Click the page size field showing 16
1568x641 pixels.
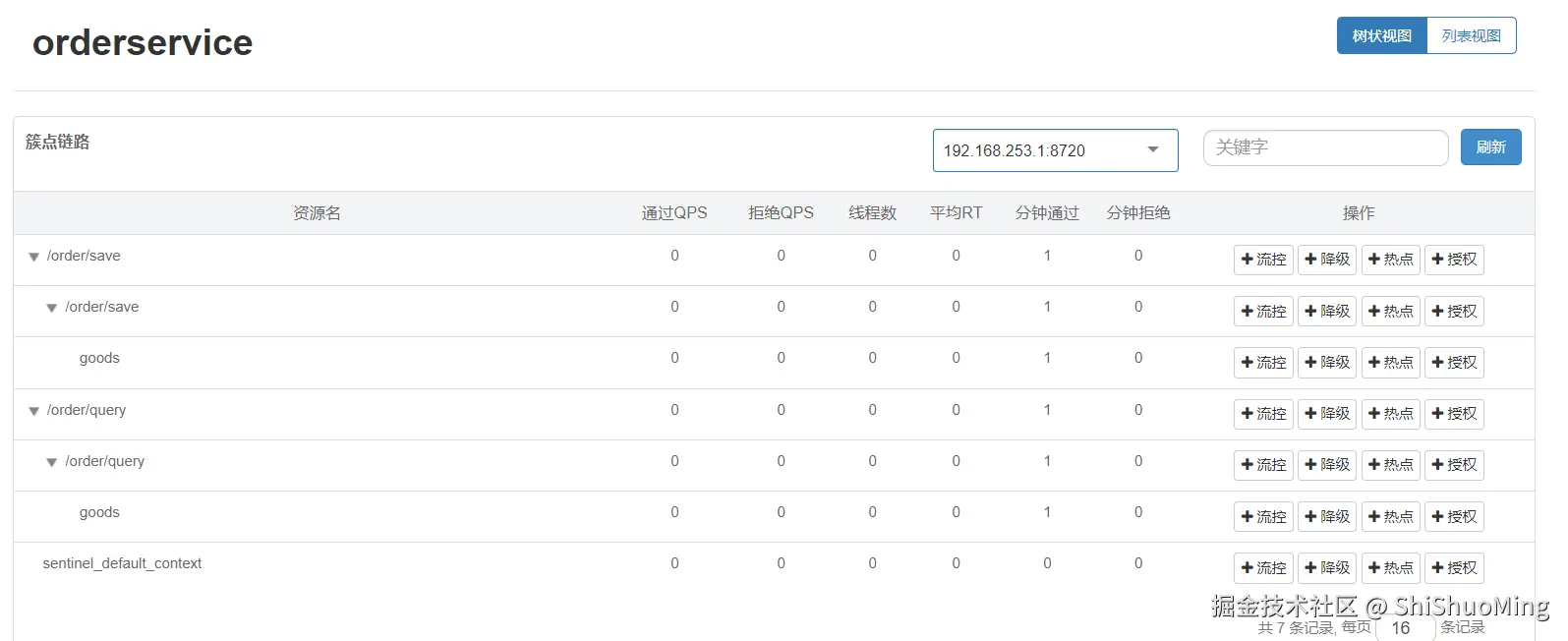coord(1404,627)
